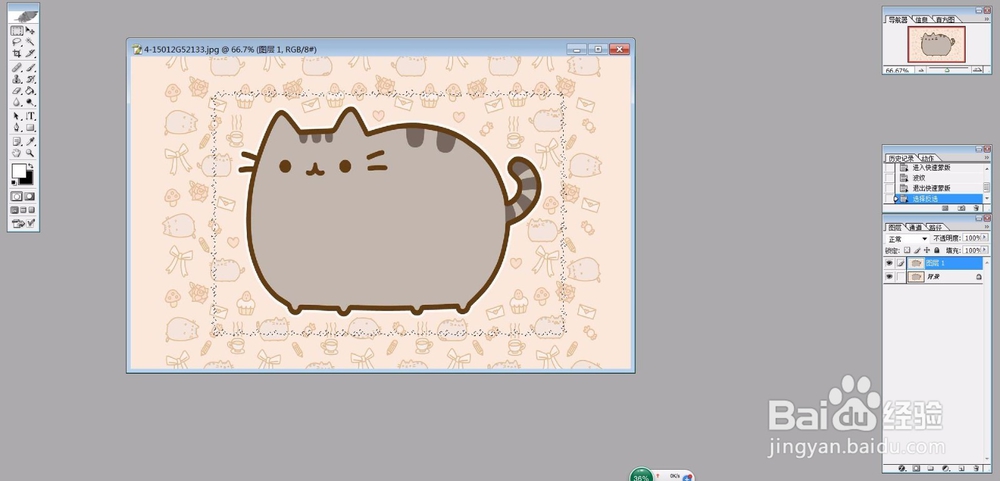This screenshot has width=1000, height=481.
Task: Switch to the 通道 tab
Action: [x=915, y=228]
